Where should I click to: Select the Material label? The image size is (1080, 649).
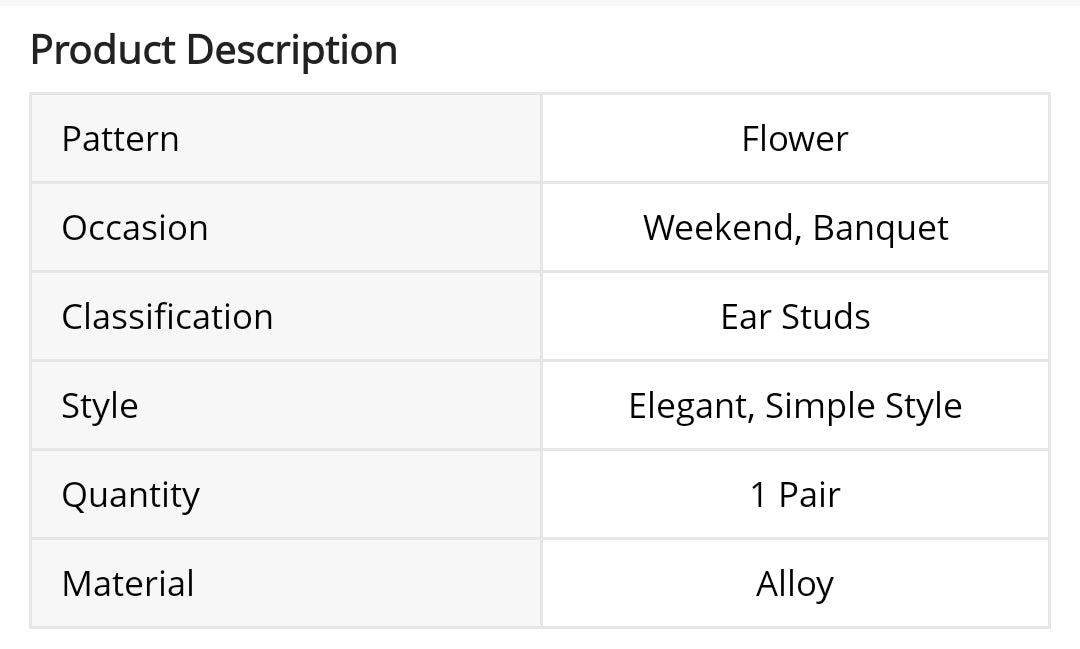128,584
